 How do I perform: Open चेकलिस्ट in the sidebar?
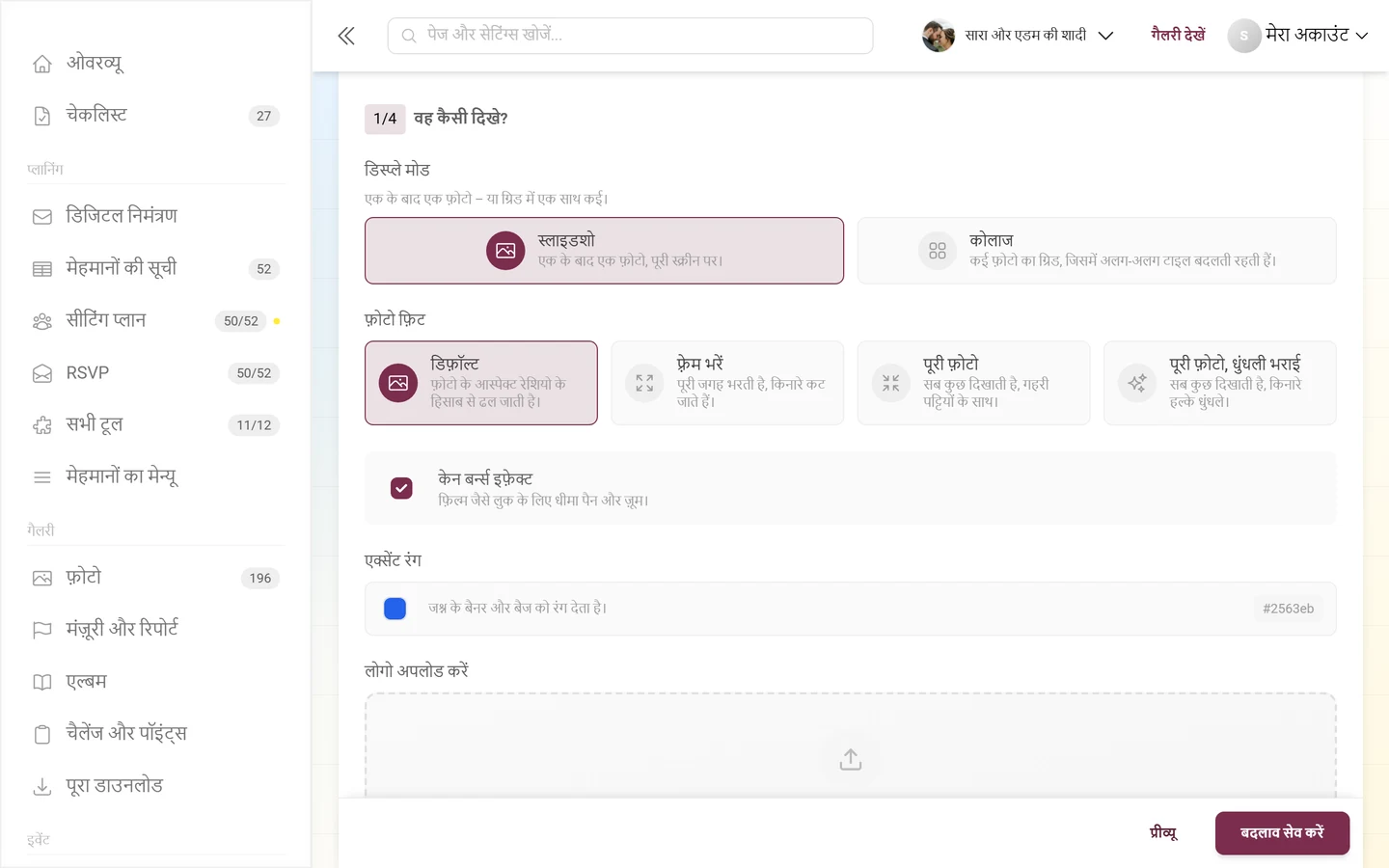point(155,116)
